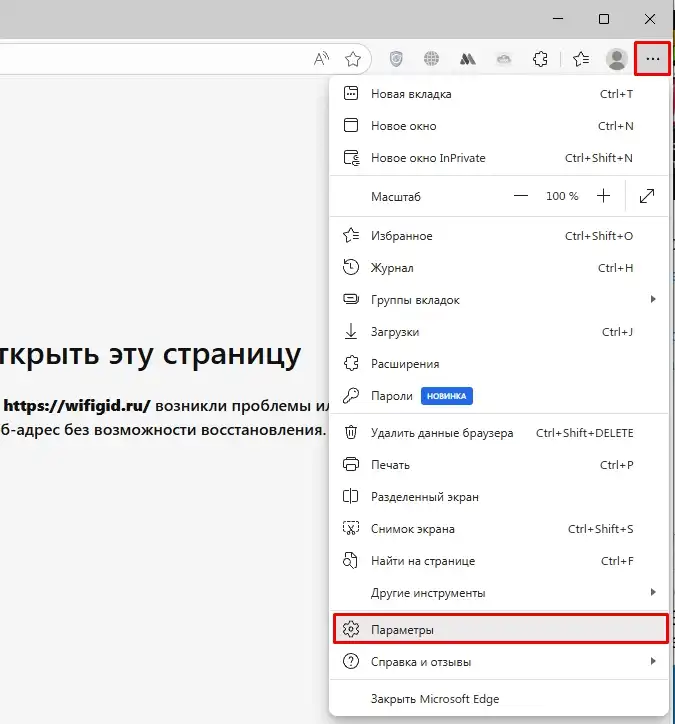Choose Удалить данные браузера
The width and height of the screenshot is (675, 724).
pyautogui.click(x=500, y=433)
